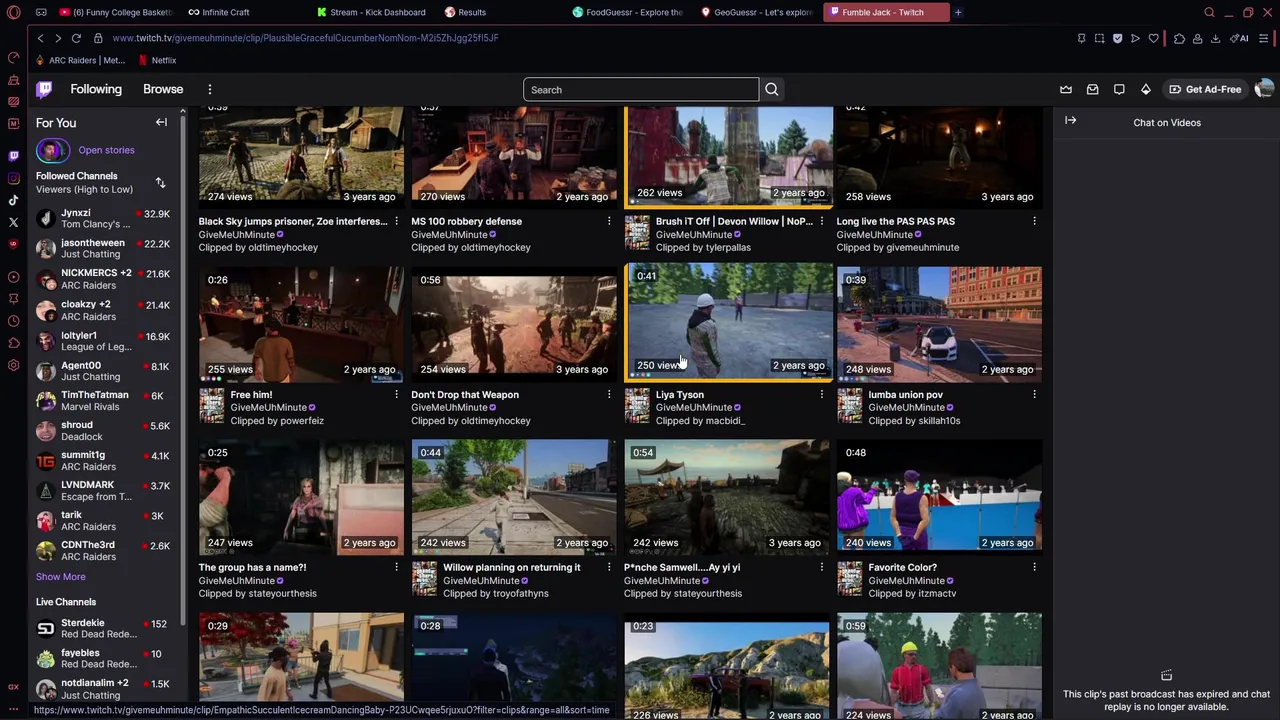Open Sterdekie live channel in sidebar
This screenshot has height=720, width=1280.
(106, 628)
